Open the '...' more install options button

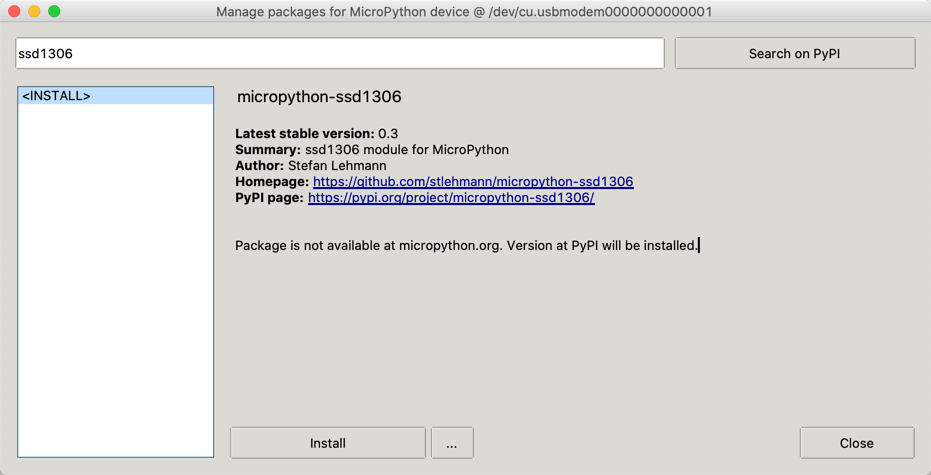point(452,443)
